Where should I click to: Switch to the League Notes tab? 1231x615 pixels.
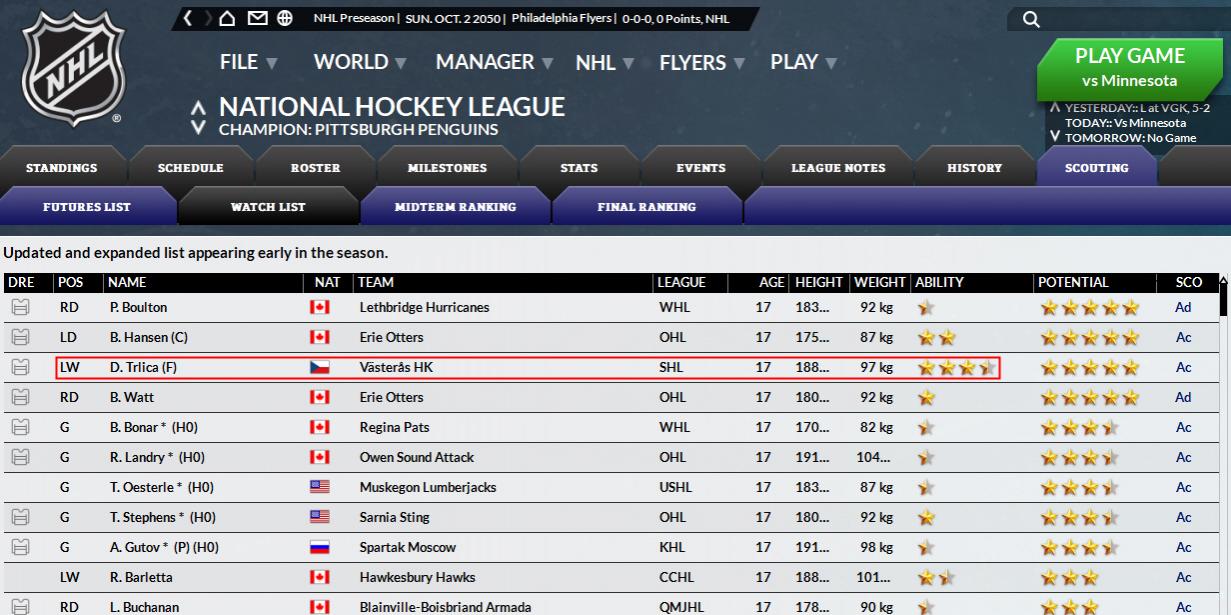(838, 167)
